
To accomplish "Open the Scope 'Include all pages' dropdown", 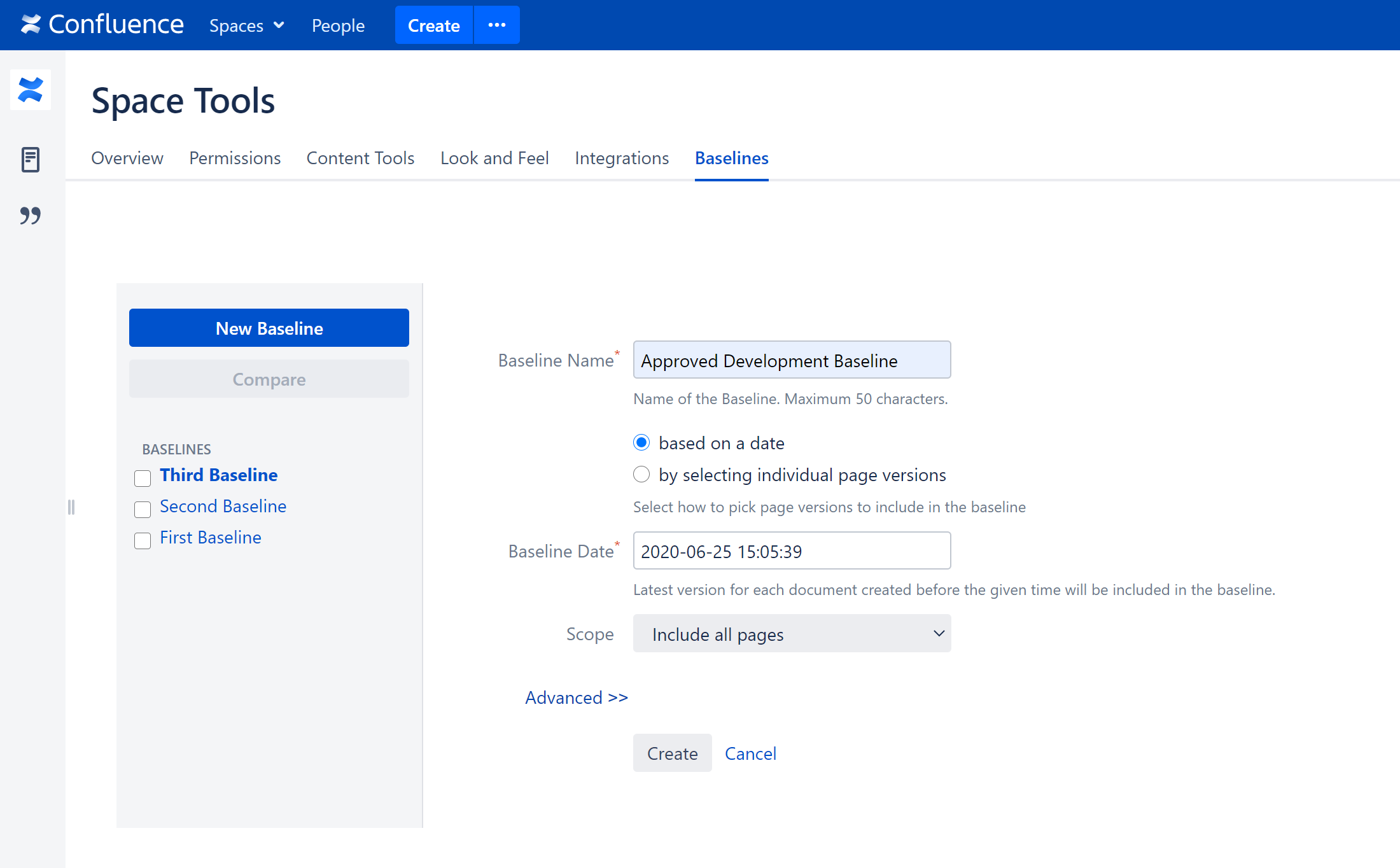I will [792, 634].
